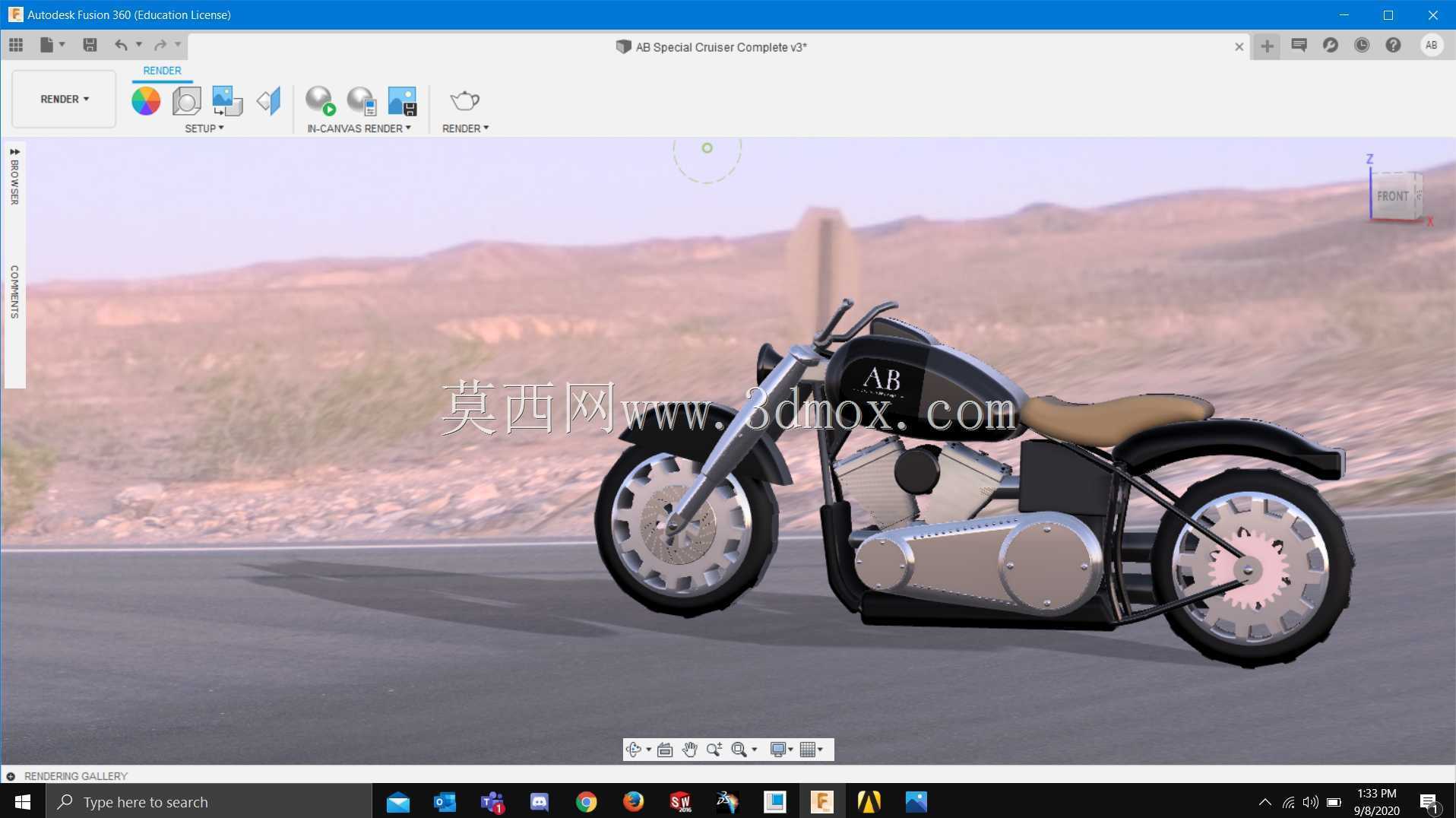Expand the BROWSER panel arrows
Viewport: 1456px width, 818px height.
[14, 152]
